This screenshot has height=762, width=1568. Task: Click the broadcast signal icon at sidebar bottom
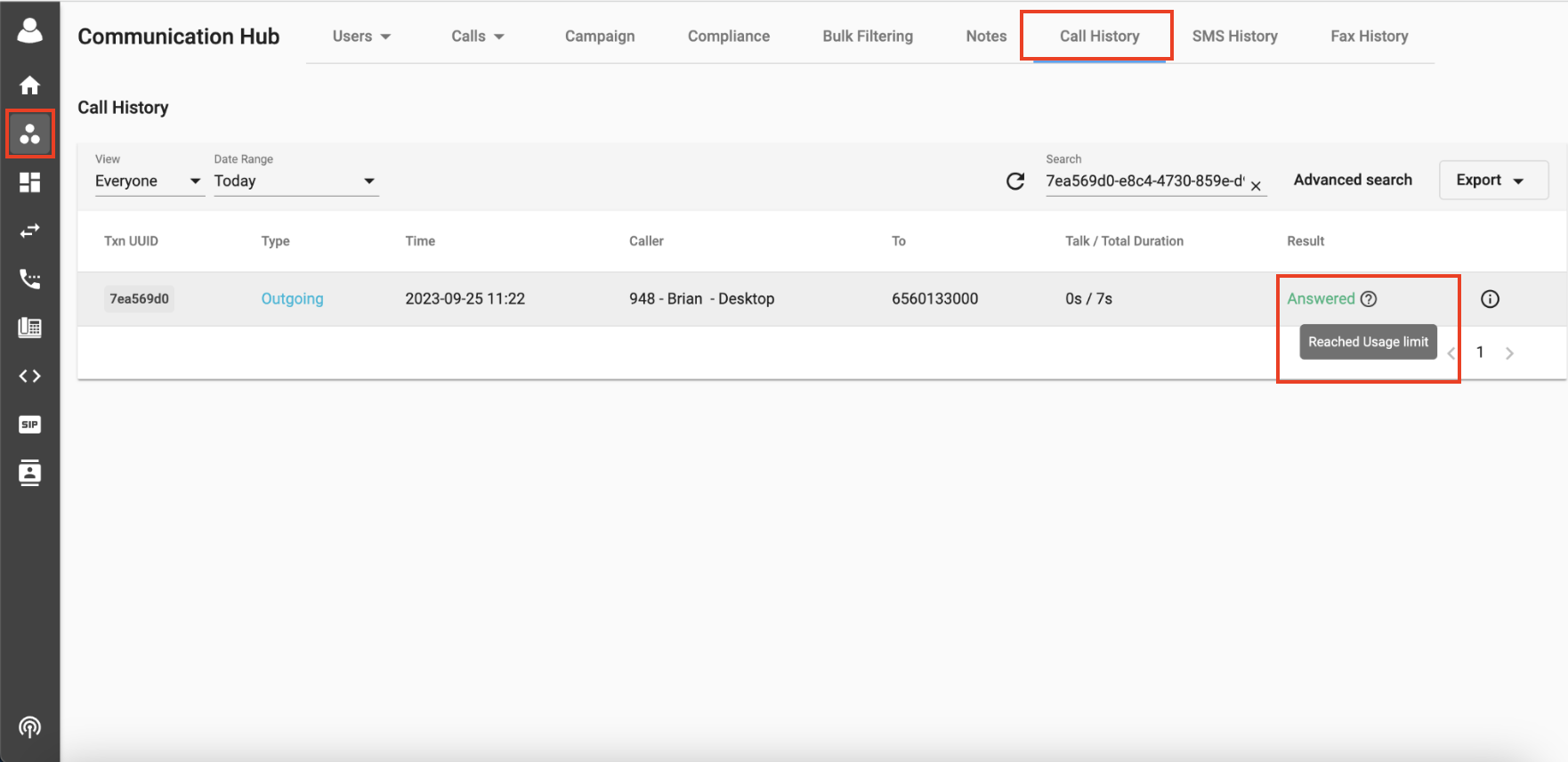(x=29, y=727)
